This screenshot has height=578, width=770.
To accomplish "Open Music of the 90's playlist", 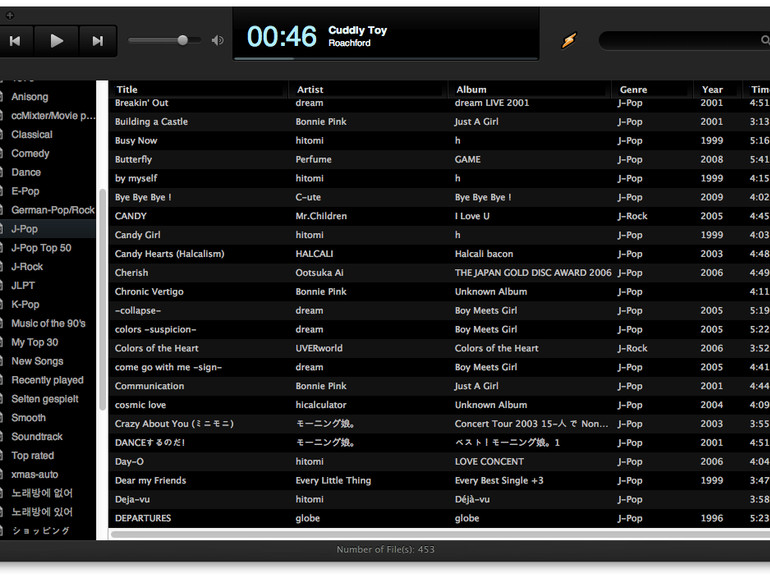I will click(48, 324).
